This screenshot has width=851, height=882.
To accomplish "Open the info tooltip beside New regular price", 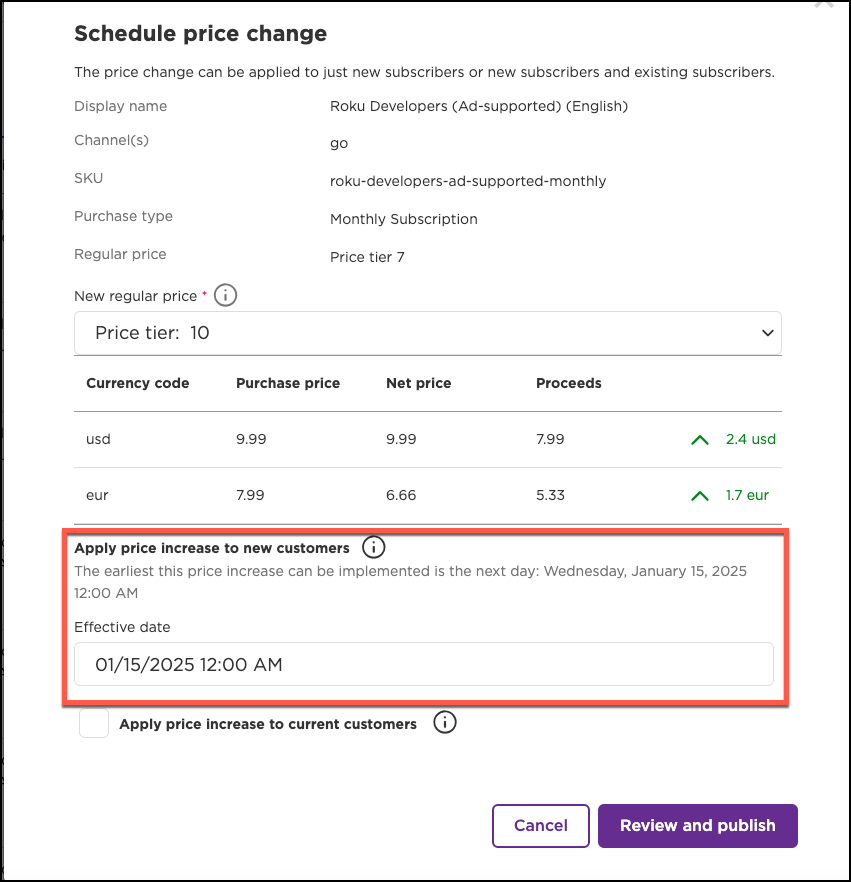I will [x=225, y=295].
